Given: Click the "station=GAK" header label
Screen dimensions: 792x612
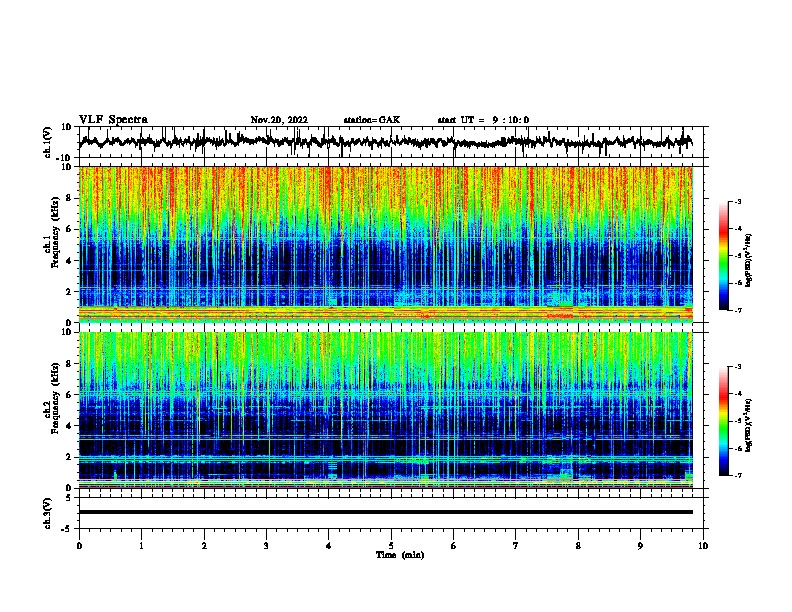Looking at the screenshot, I should [x=372, y=120].
